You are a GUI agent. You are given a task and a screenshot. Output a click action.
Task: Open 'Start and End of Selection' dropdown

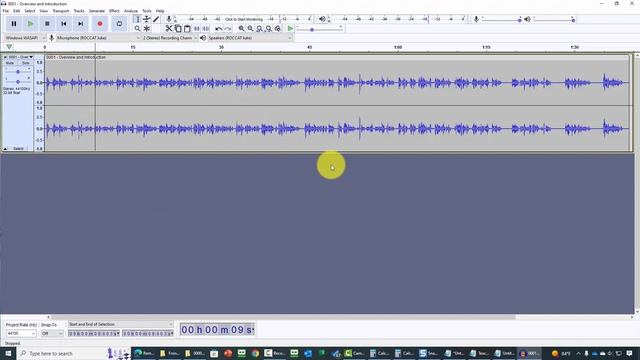tap(120, 324)
